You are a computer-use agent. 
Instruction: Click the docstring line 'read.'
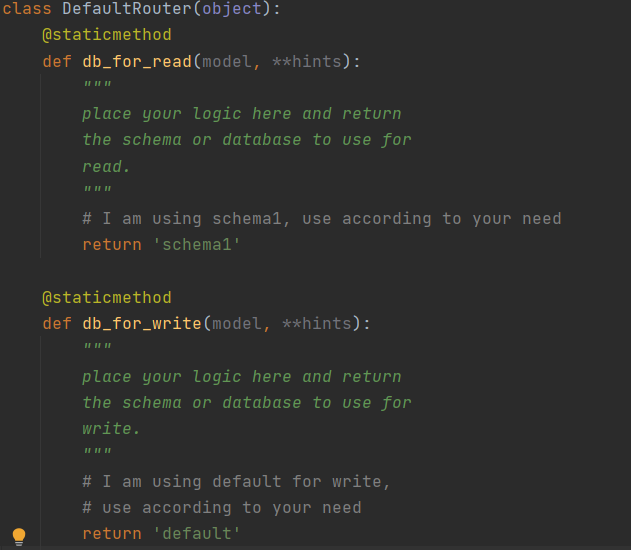tap(106, 166)
